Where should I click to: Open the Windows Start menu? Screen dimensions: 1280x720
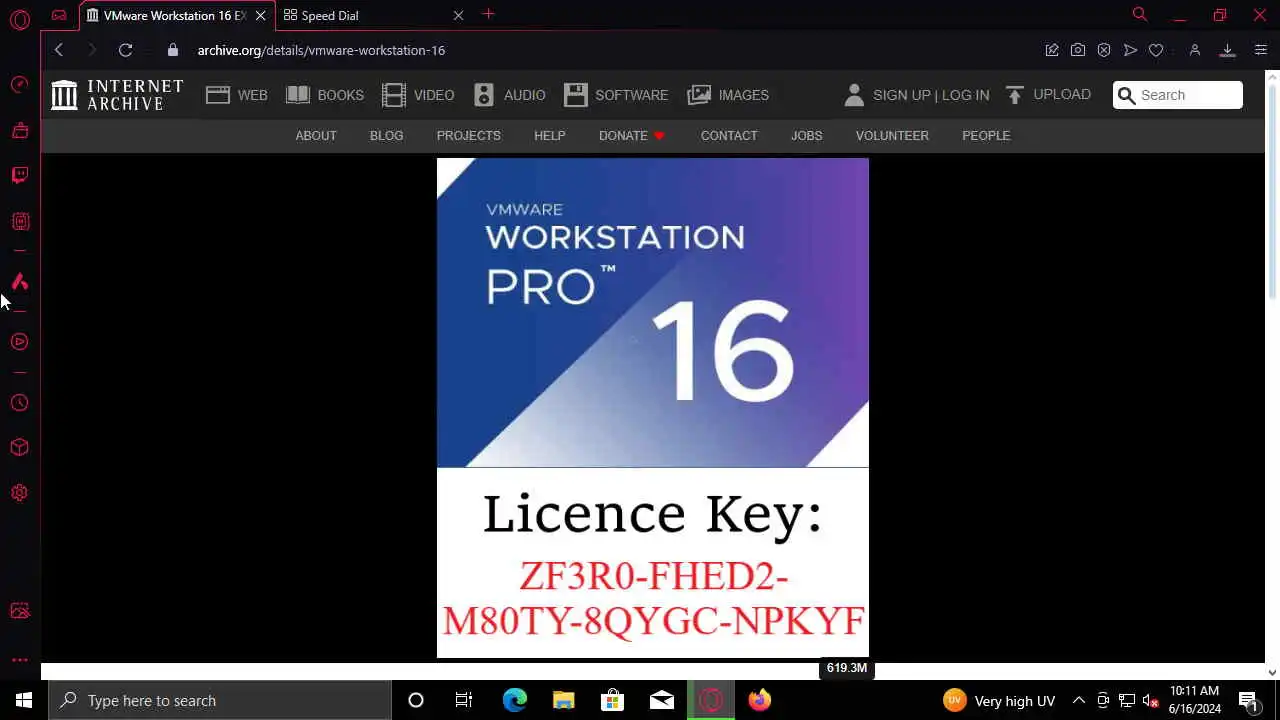coord(24,700)
